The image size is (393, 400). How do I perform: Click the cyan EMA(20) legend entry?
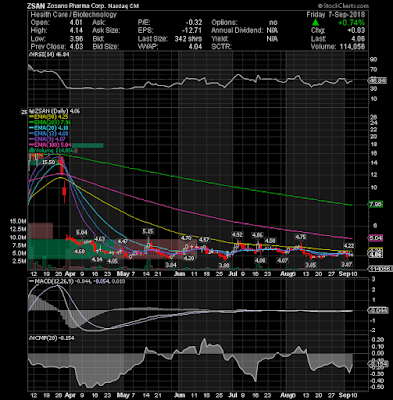tap(49, 128)
